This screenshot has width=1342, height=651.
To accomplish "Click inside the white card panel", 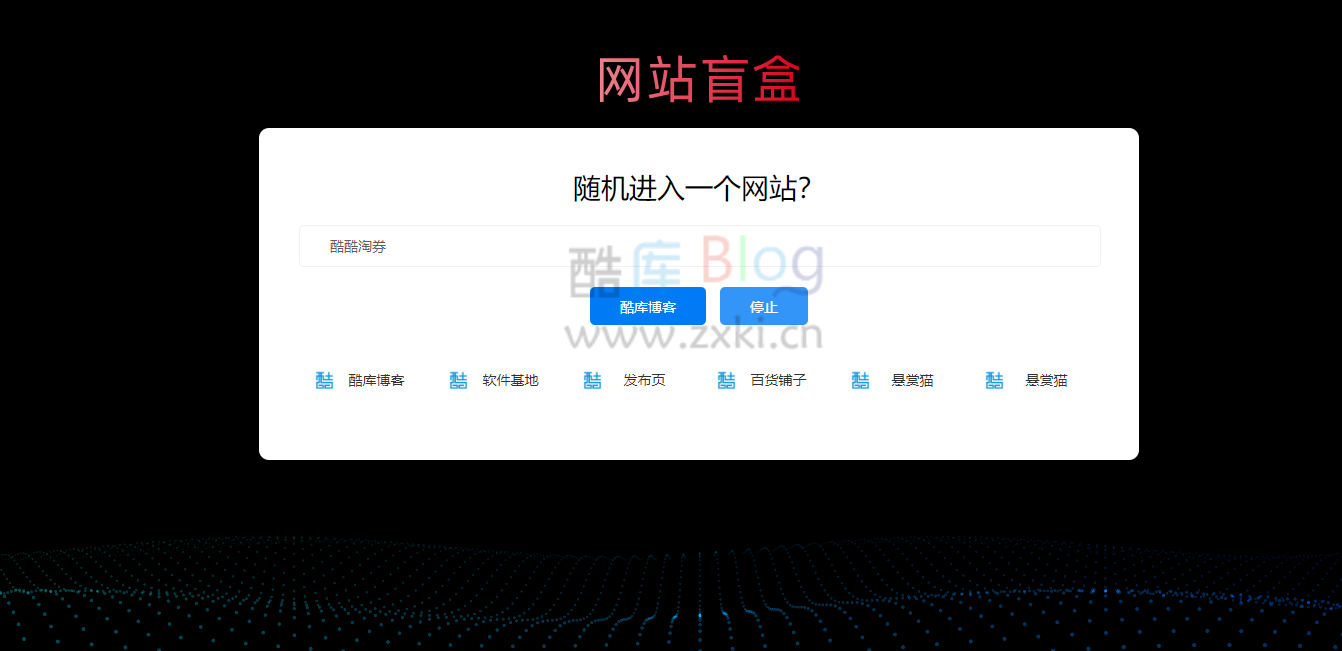I will pyautogui.click(x=698, y=430).
